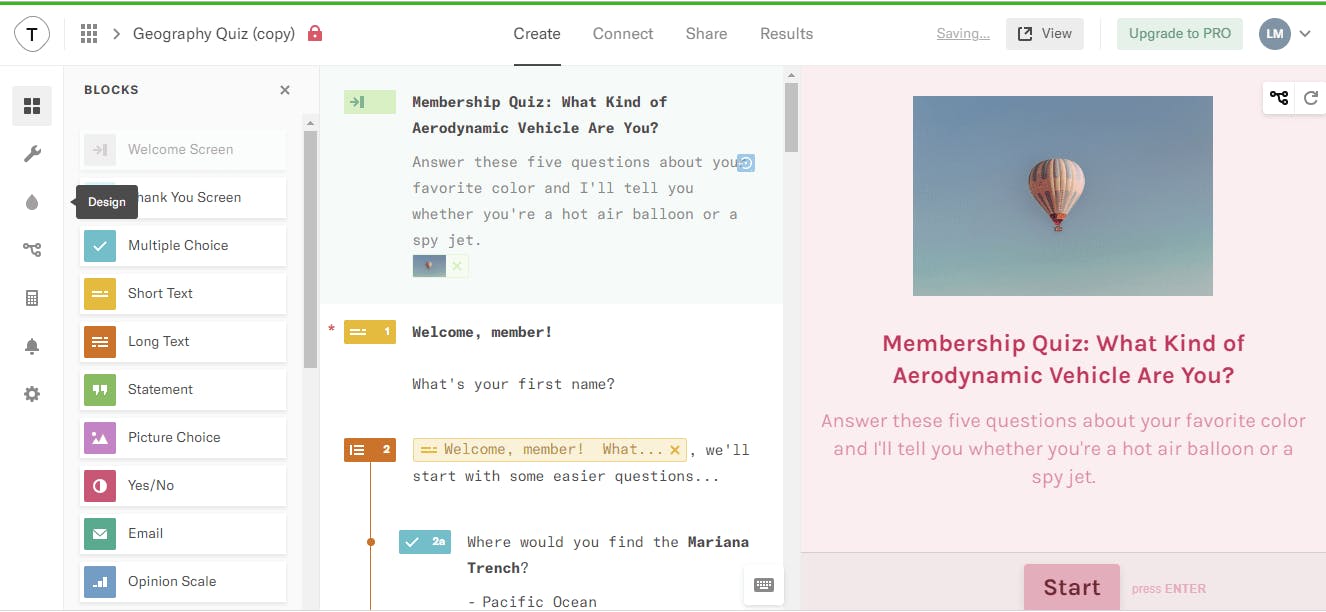Switch to the Connect tab

tap(623, 34)
